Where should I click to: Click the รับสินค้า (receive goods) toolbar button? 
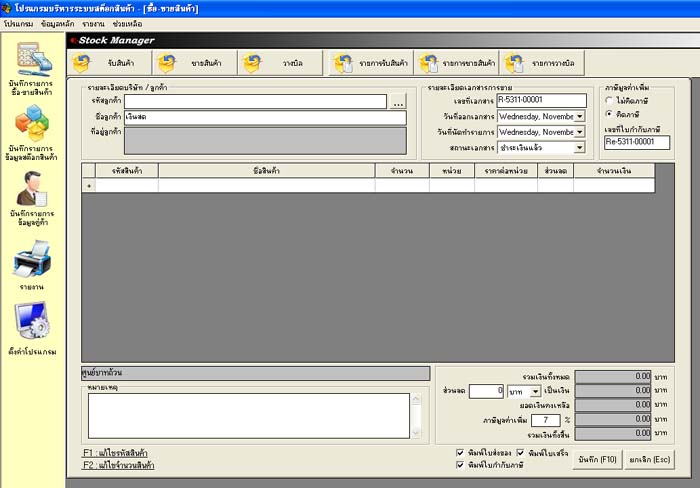coord(109,64)
